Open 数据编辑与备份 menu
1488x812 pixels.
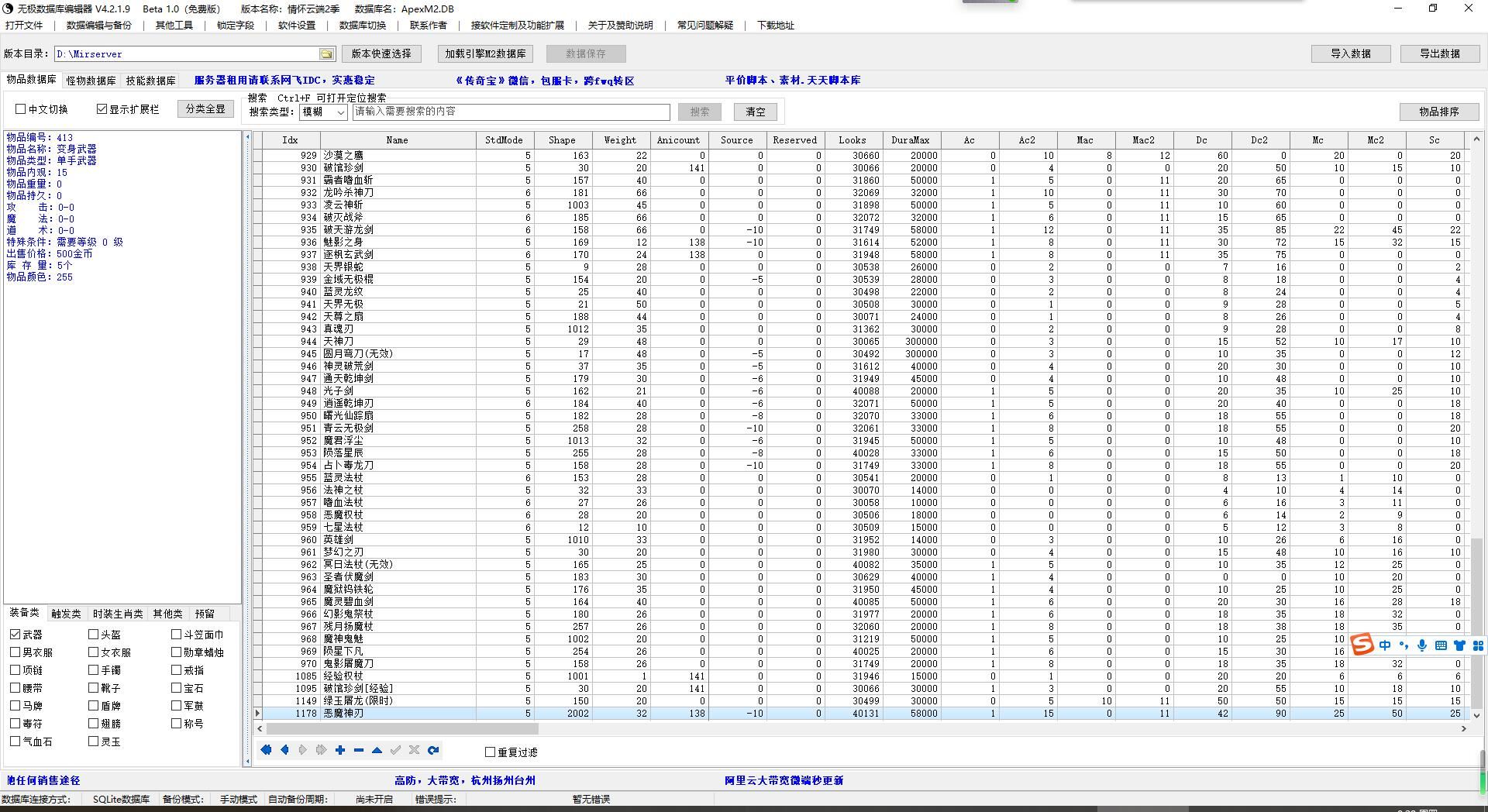pyautogui.click(x=99, y=26)
